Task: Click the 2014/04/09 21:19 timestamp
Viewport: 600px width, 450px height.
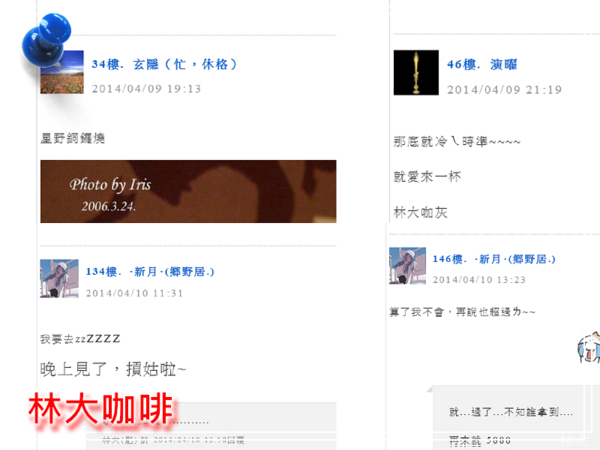Action: coord(504,90)
